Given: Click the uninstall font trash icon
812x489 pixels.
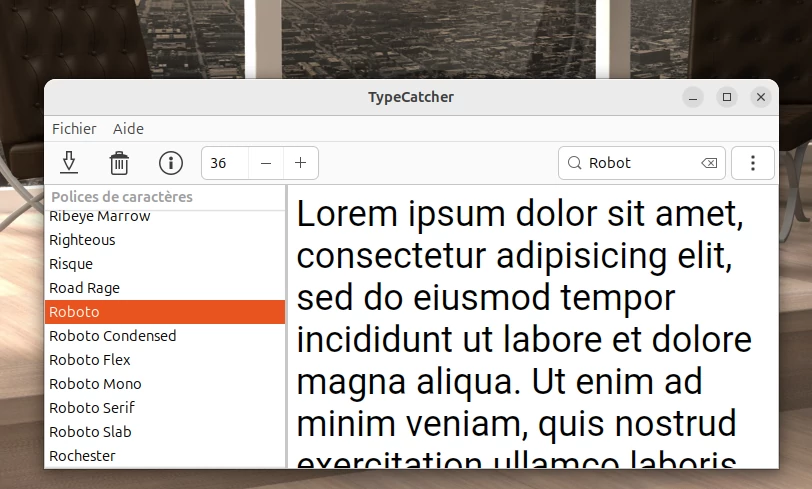Looking at the screenshot, I should tap(119, 163).
